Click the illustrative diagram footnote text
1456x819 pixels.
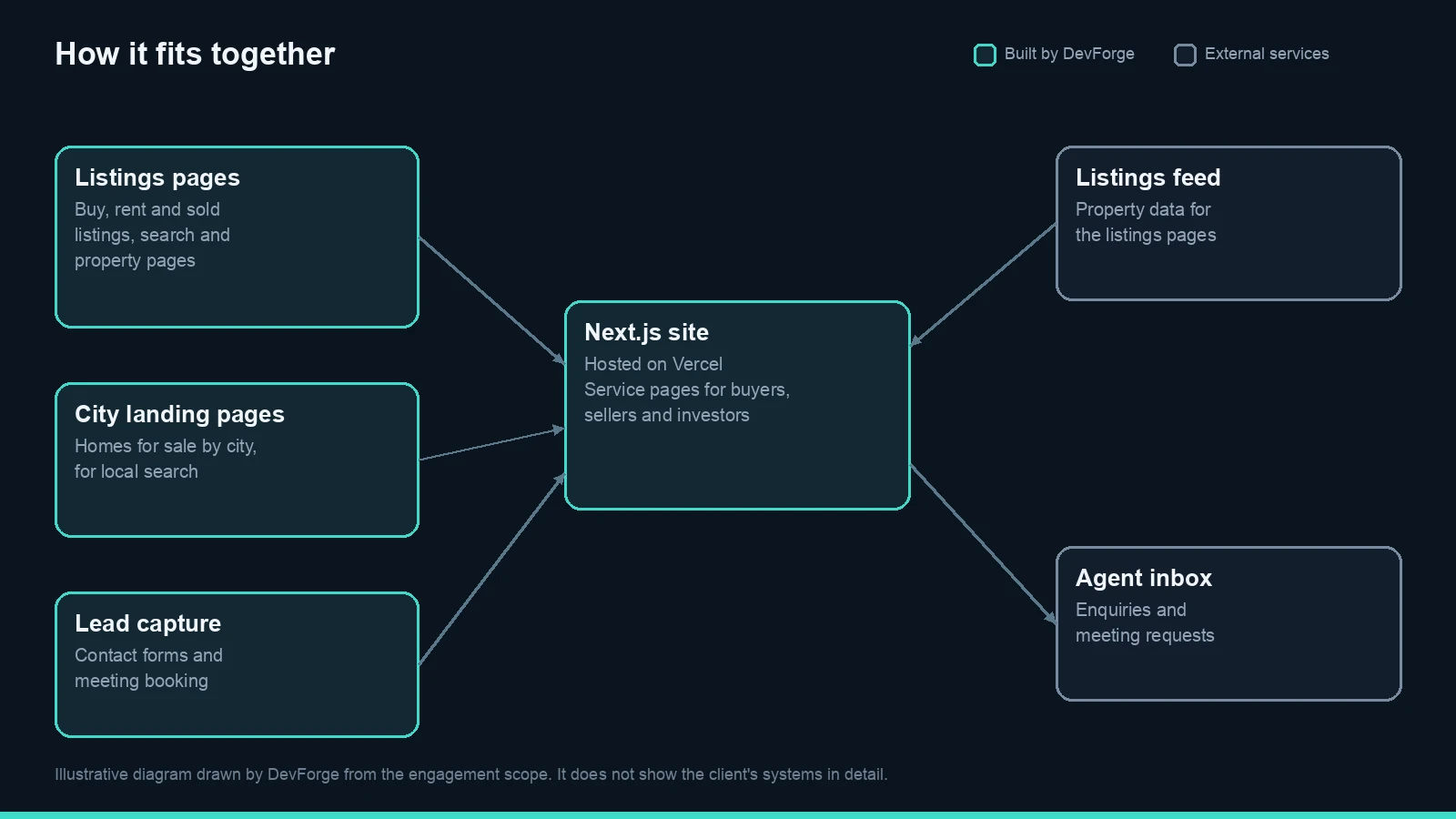[x=470, y=774]
